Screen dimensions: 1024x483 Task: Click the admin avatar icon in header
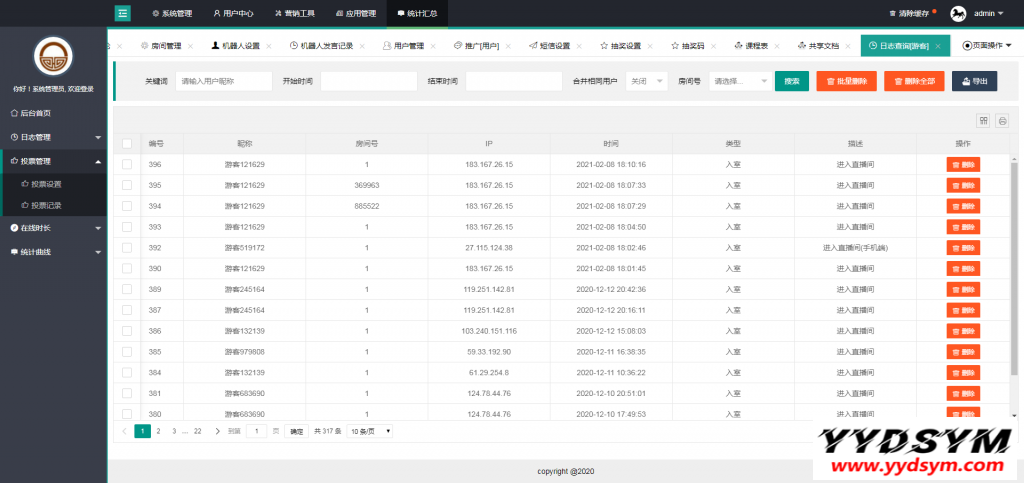[x=957, y=14]
